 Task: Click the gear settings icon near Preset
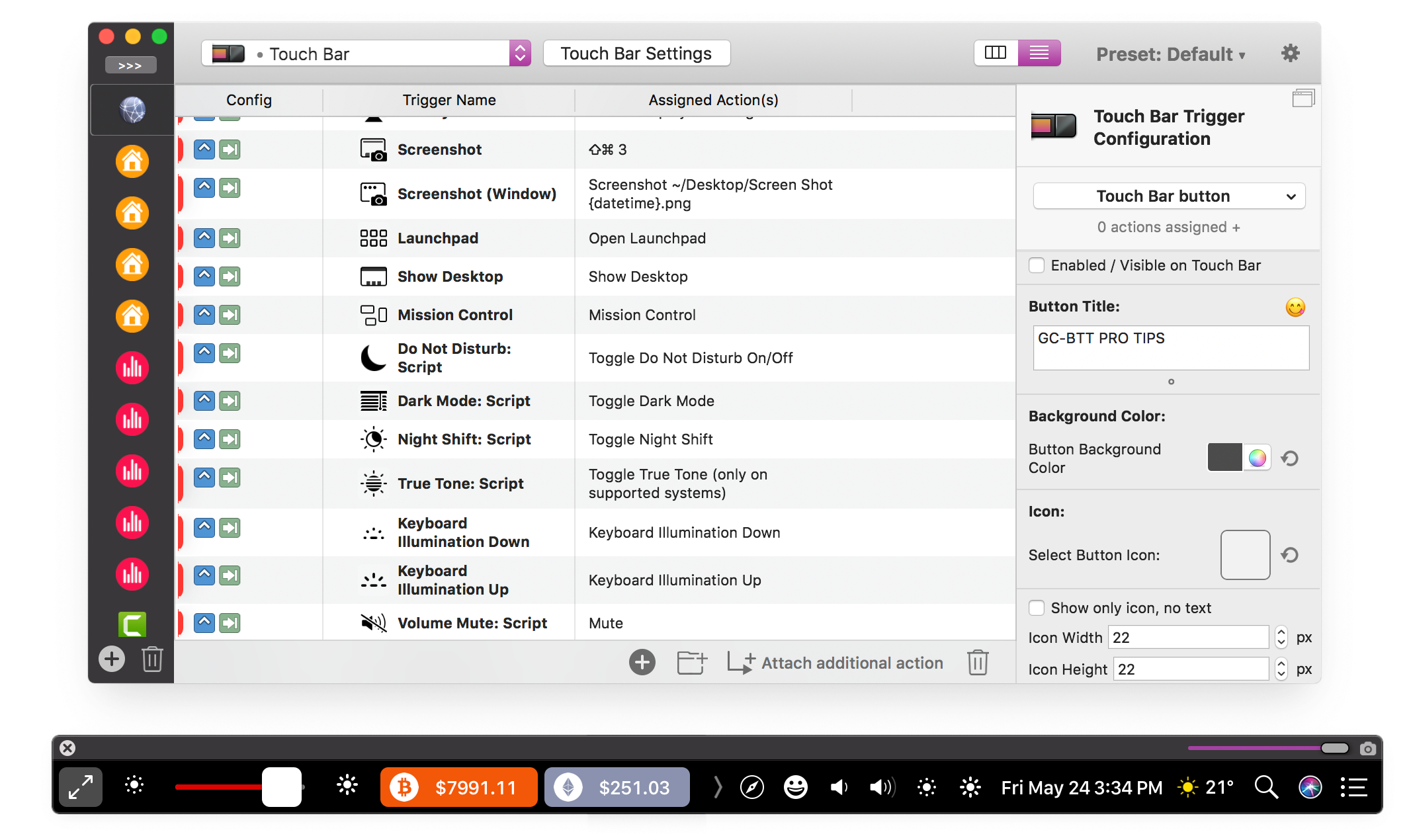coord(1290,54)
